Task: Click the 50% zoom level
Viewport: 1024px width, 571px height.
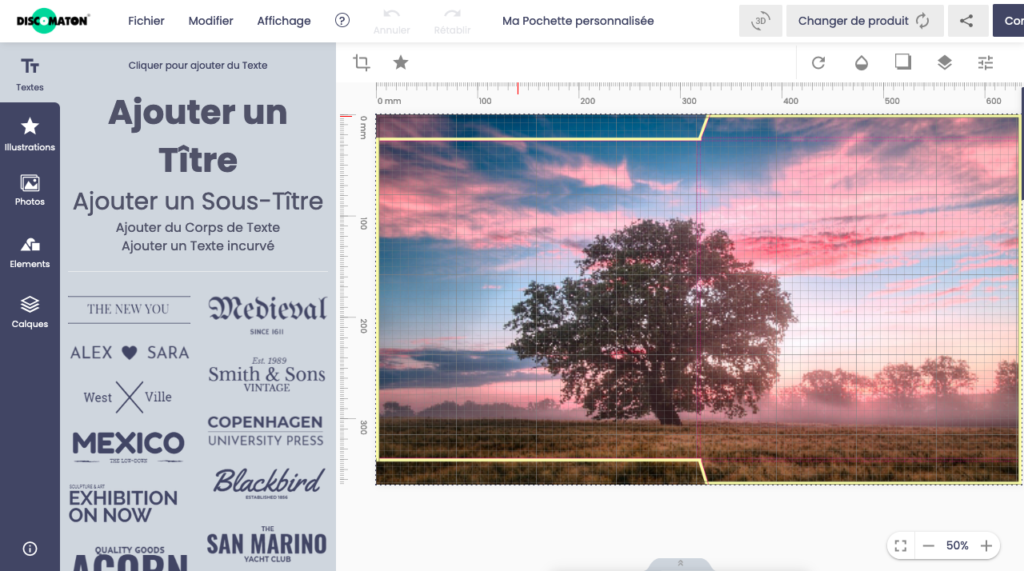Action: [x=957, y=546]
